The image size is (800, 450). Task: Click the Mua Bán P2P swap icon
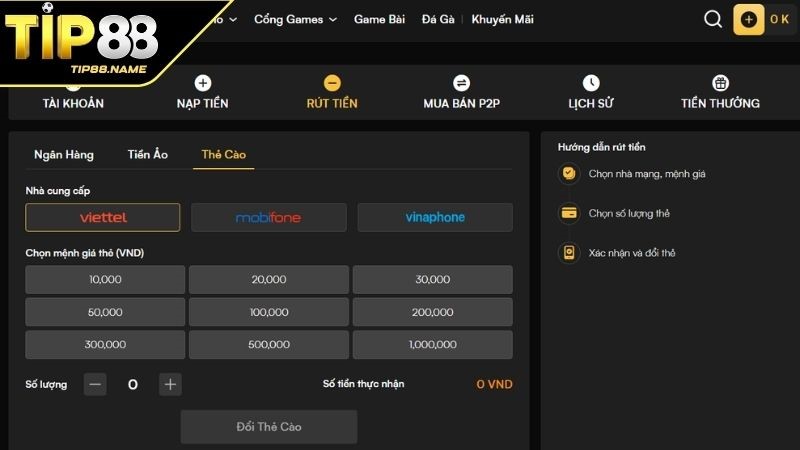(461, 83)
